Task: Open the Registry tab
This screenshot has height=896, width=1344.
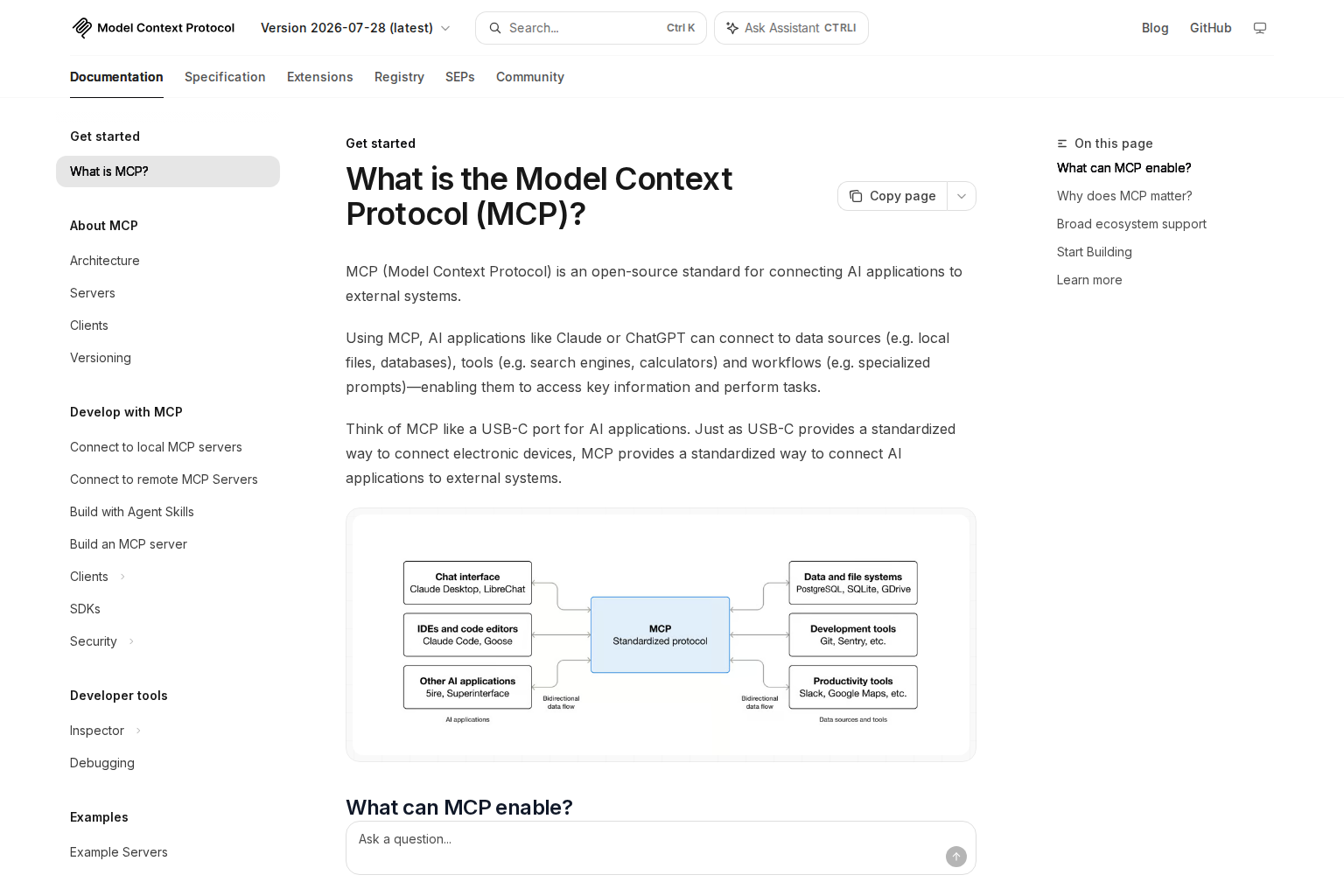Action: (399, 77)
